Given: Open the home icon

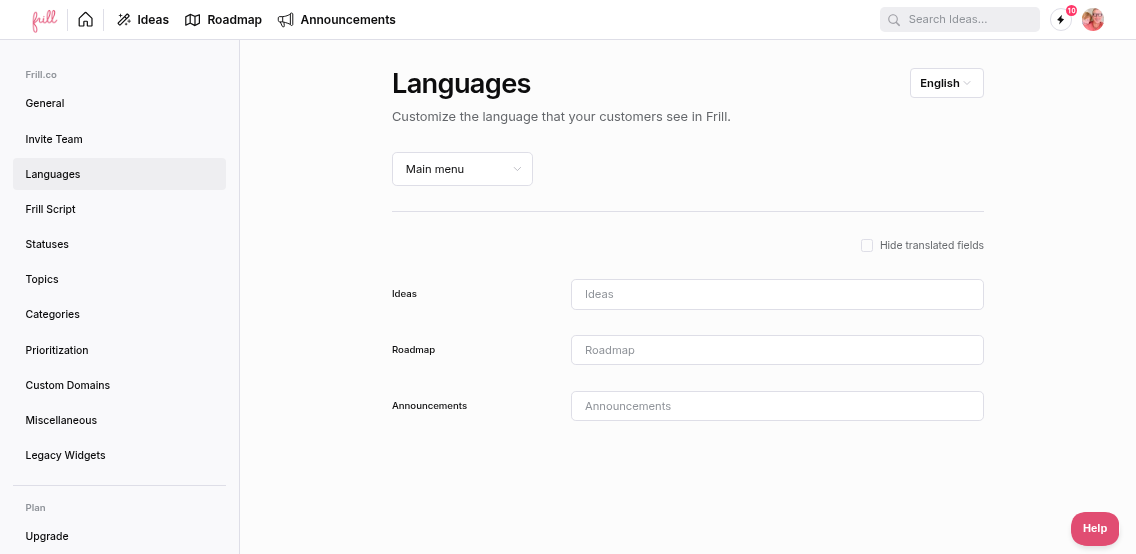Looking at the screenshot, I should (x=85, y=20).
